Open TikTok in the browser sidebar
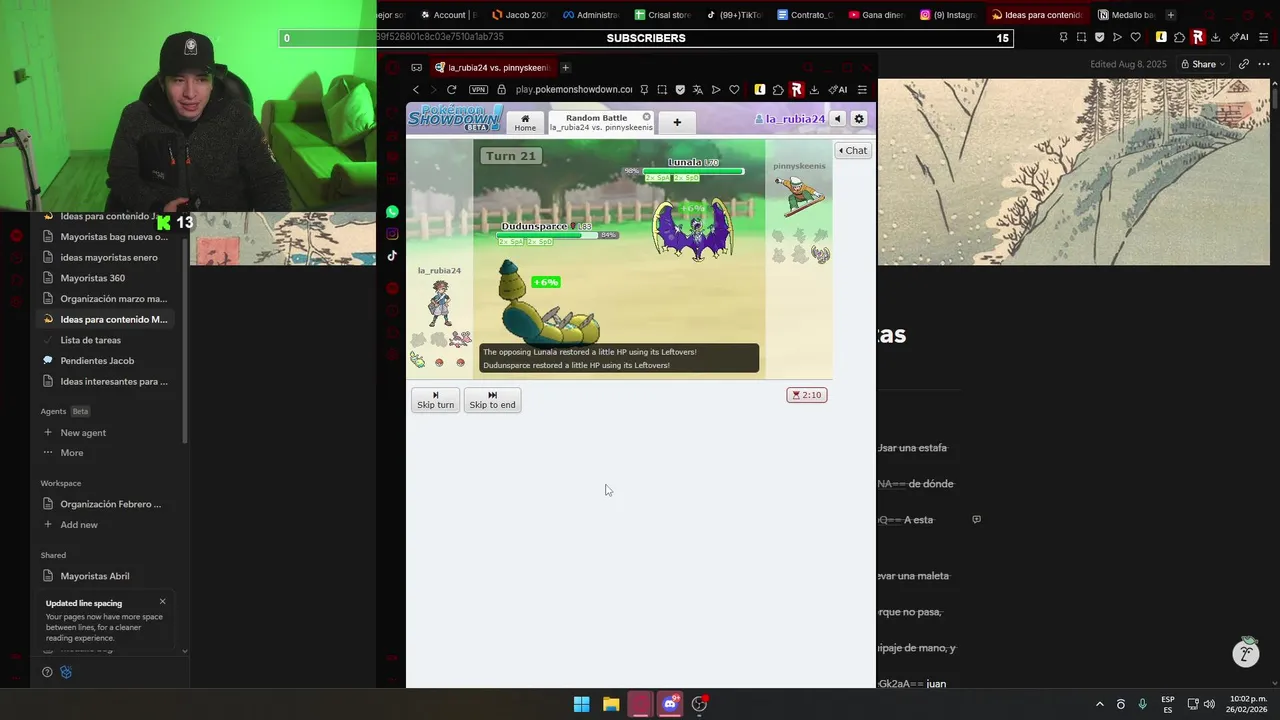The width and height of the screenshot is (1280, 720). click(392, 256)
